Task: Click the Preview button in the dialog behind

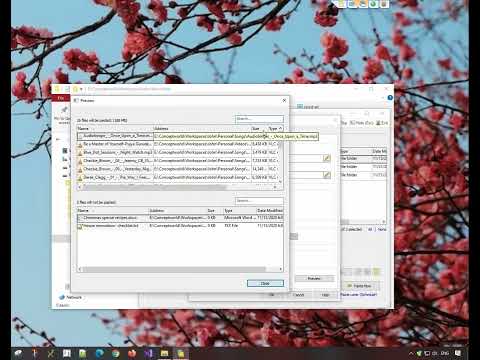Action: (314, 278)
